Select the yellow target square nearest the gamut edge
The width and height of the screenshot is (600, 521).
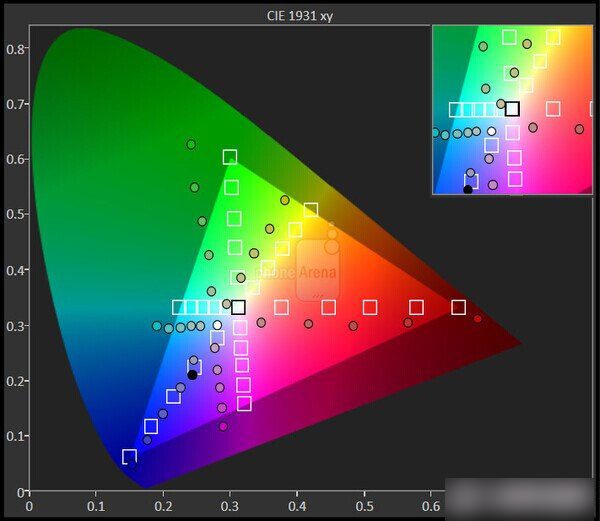(311, 210)
